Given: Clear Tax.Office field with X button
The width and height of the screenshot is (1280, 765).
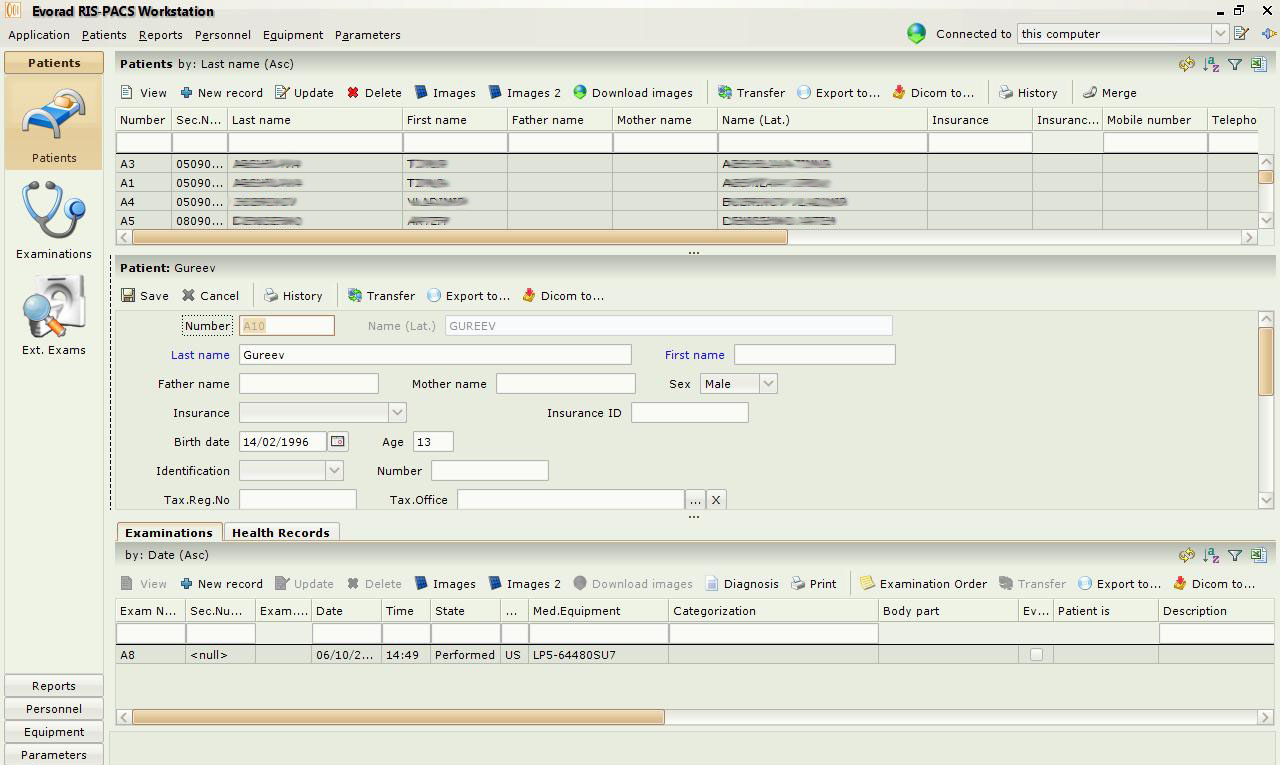Looking at the screenshot, I should tap(716, 500).
